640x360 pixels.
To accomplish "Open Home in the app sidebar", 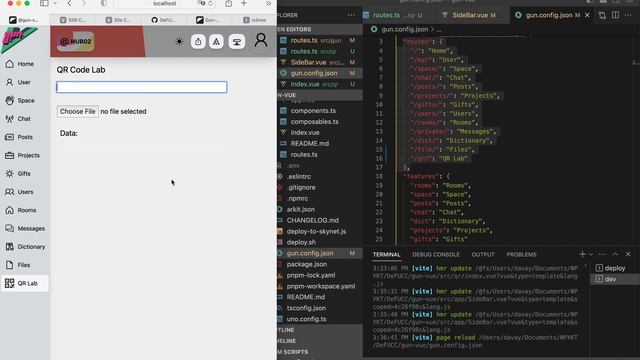I will pos(24,64).
